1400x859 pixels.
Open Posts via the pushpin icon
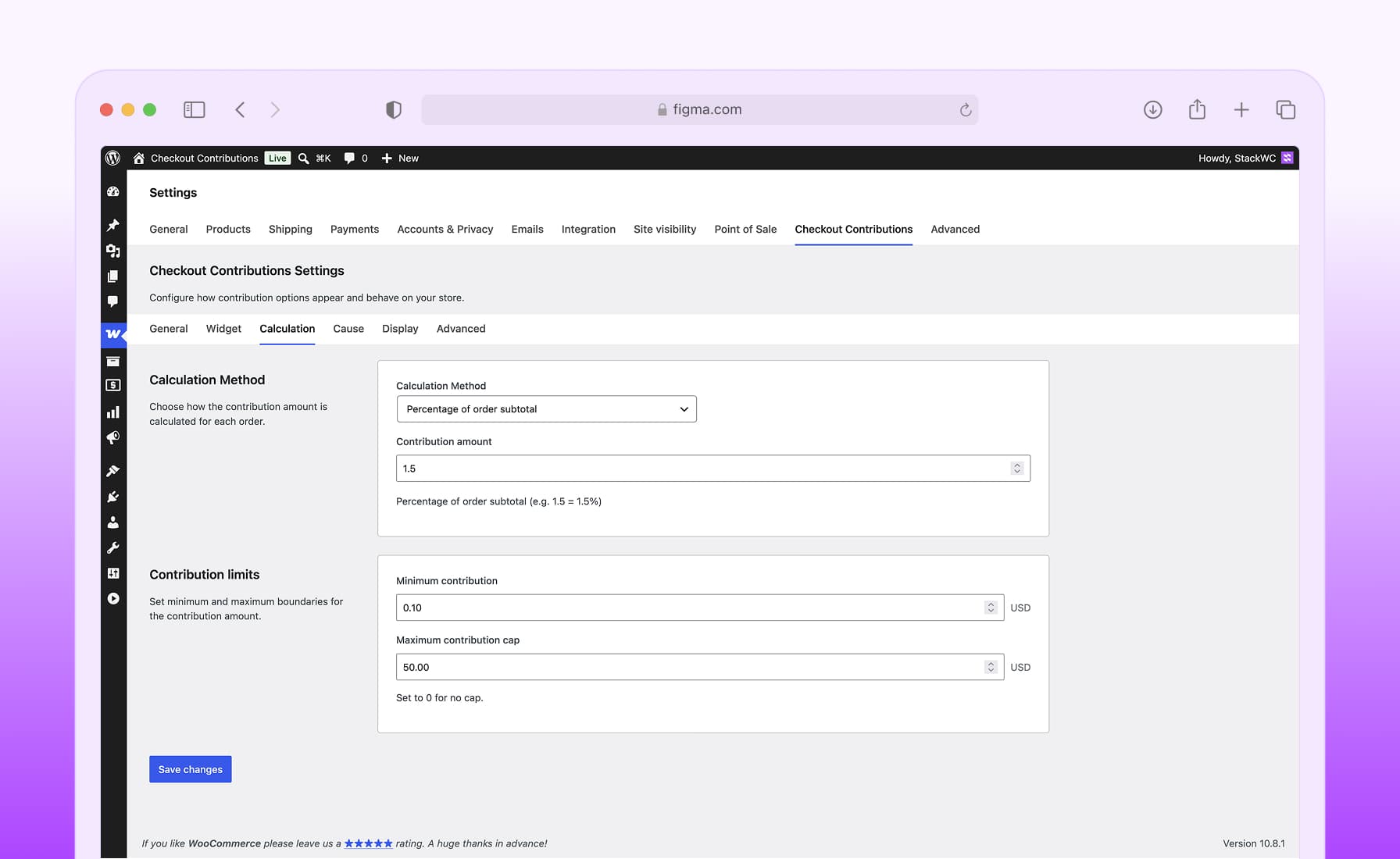tap(113, 226)
